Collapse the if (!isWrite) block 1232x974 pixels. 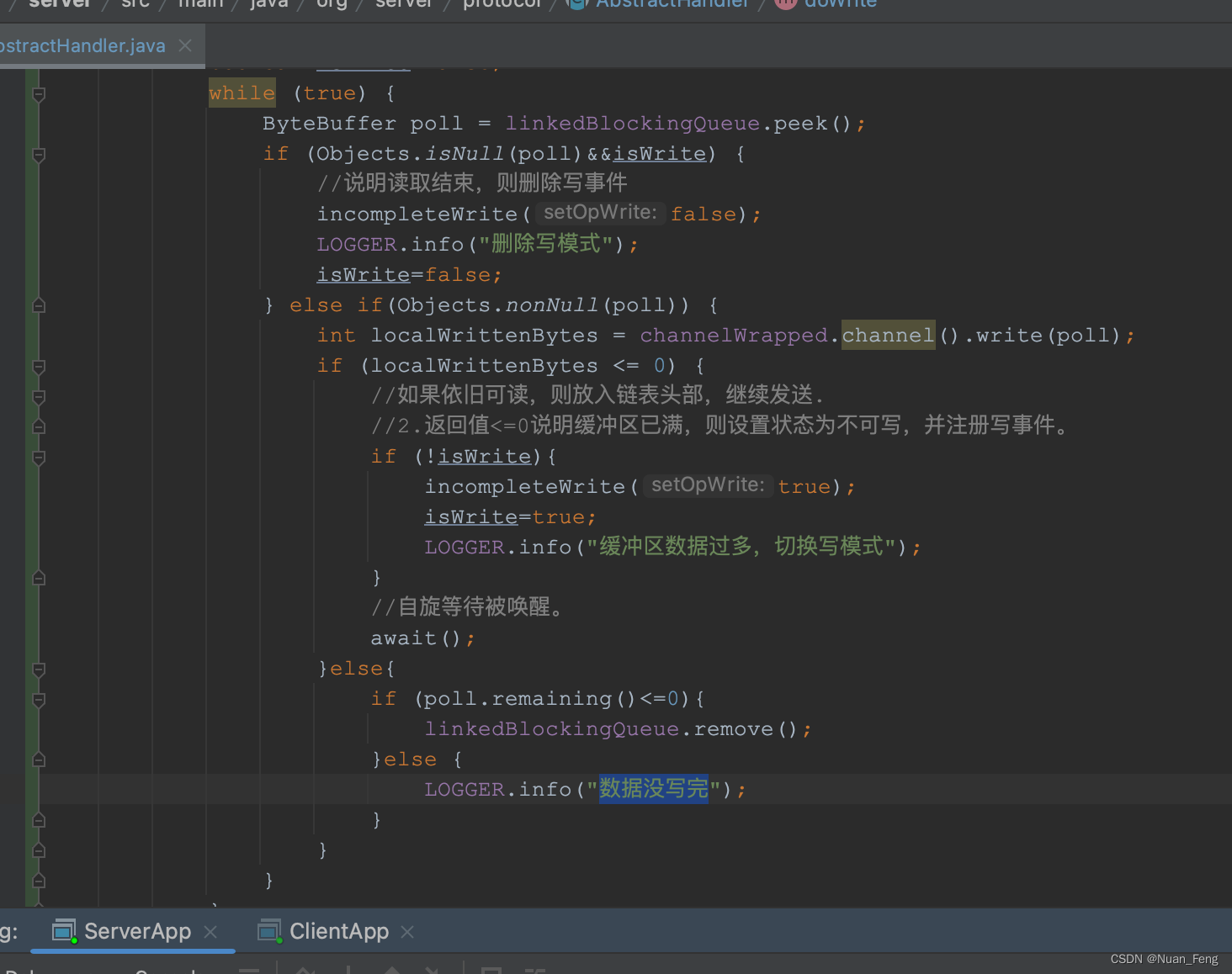pos(39,458)
